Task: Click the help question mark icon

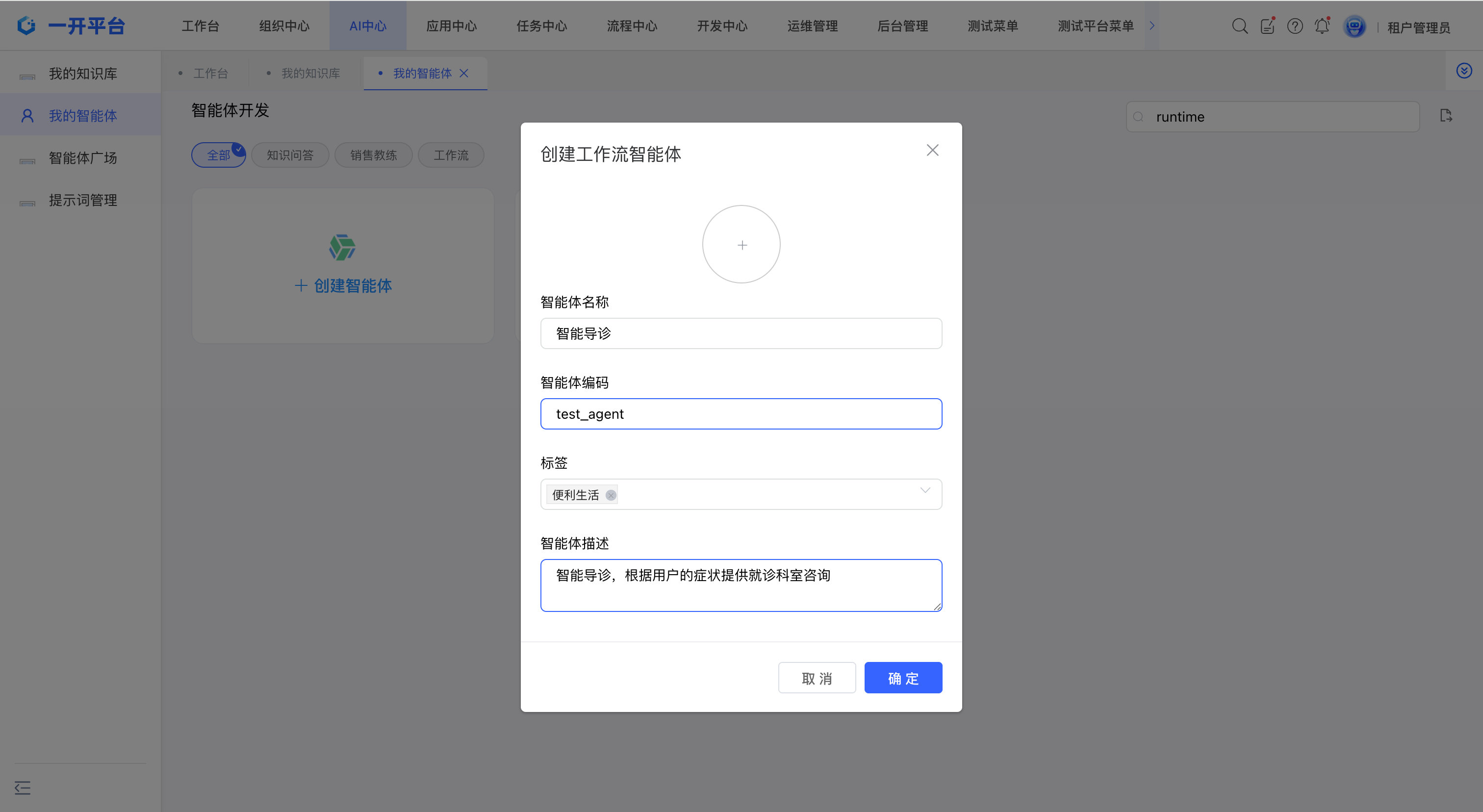Action: tap(1295, 26)
